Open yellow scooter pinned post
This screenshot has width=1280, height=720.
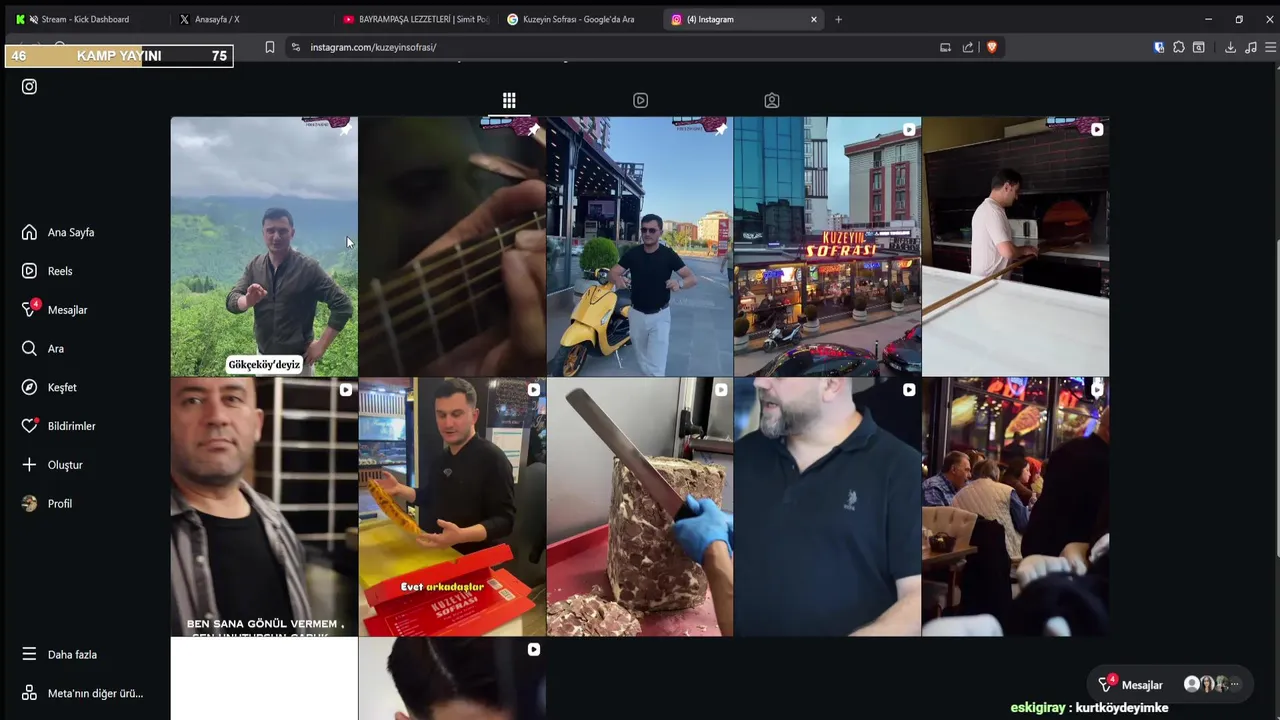(640, 246)
